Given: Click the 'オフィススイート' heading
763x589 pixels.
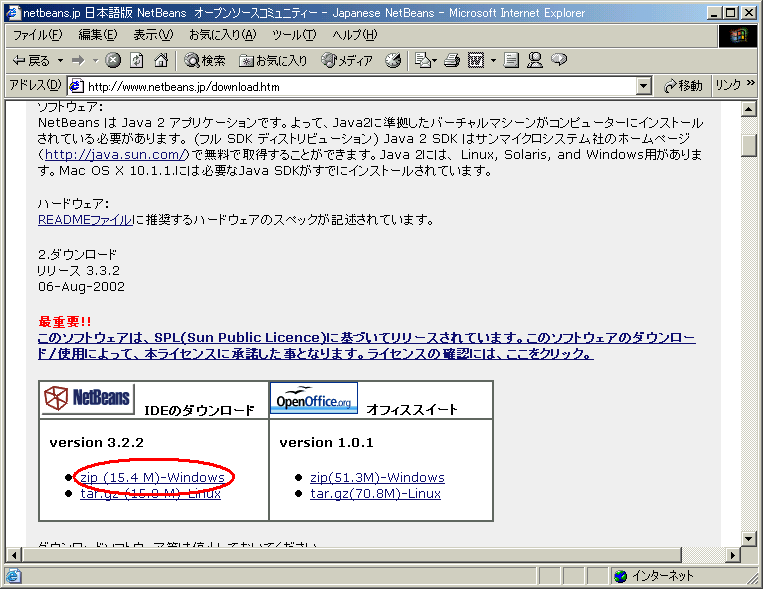Looking at the screenshot, I should 412,409.
